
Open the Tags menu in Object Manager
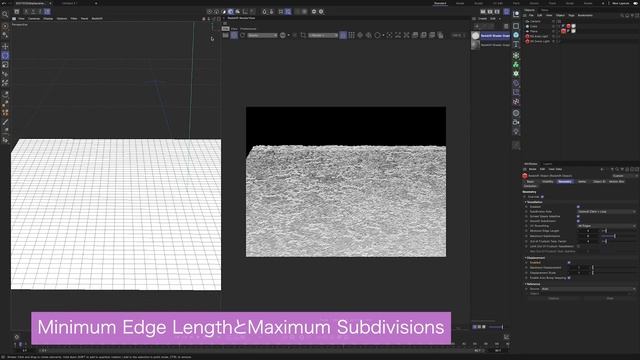[571, 16]
